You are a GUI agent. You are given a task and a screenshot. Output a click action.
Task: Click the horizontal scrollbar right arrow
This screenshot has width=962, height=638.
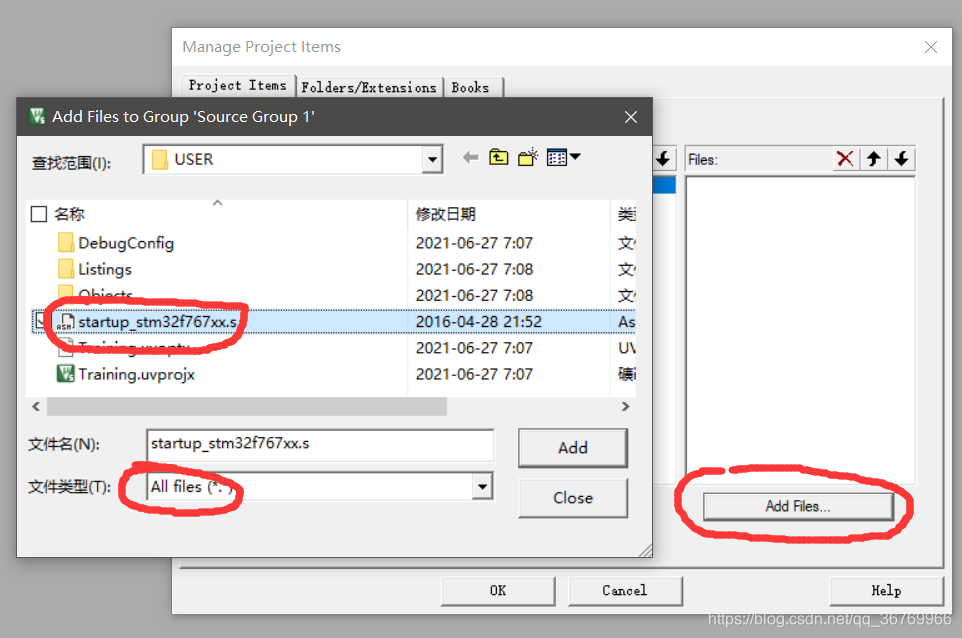[x=625, y=407]
